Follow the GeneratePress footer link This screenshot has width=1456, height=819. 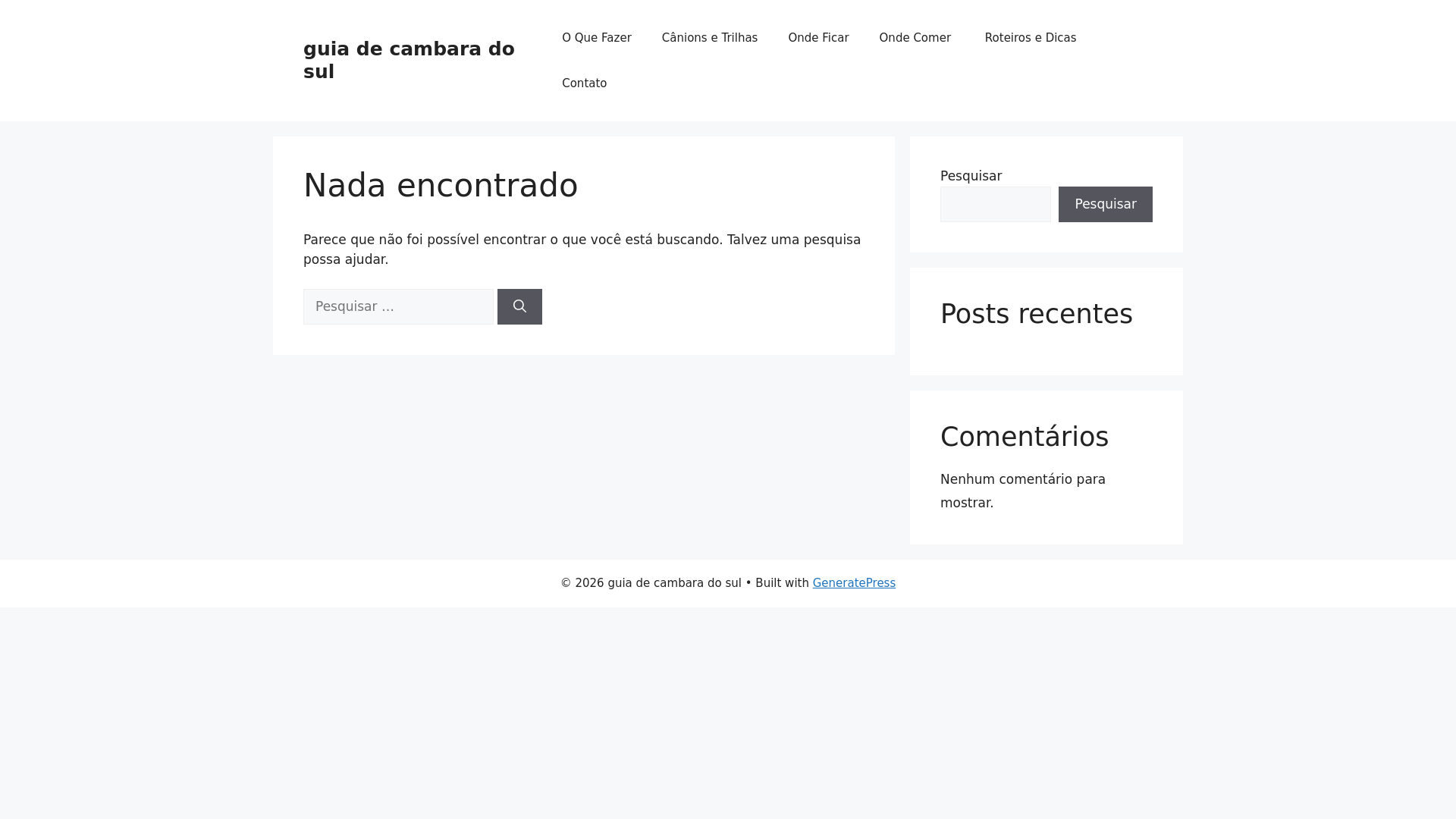coord(854,583)
